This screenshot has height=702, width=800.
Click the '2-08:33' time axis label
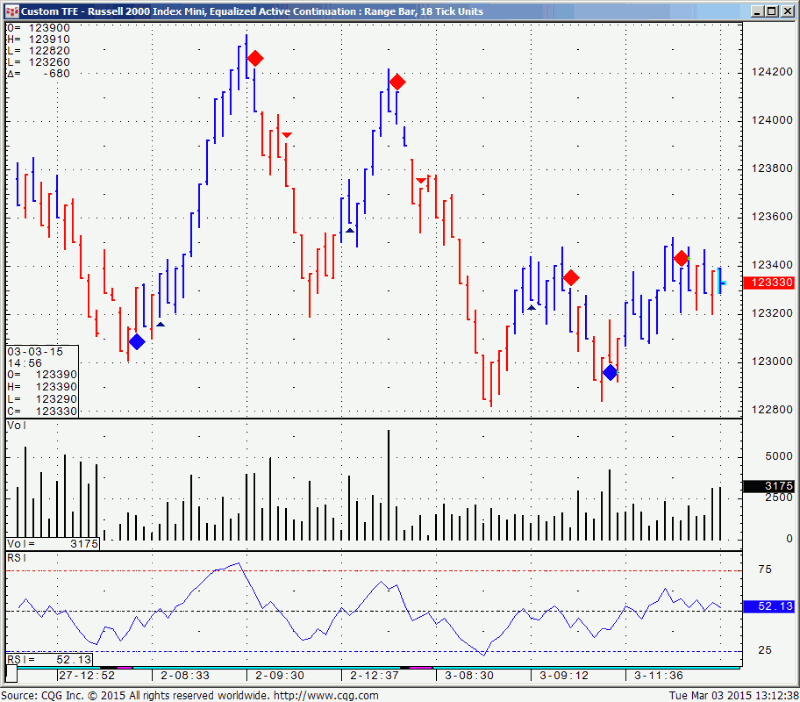185,675
